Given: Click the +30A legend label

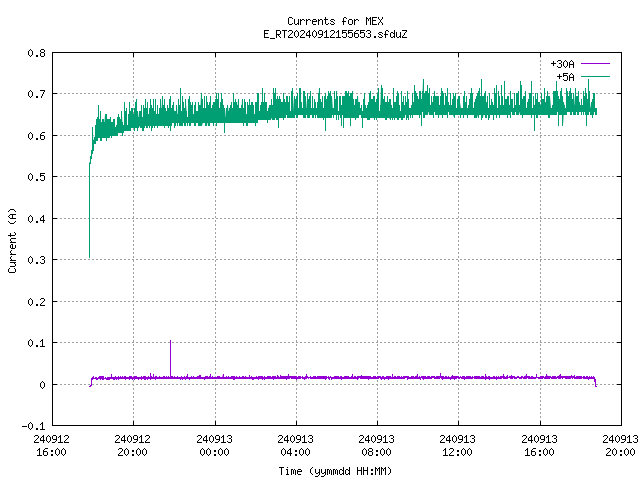Looking at the screenshot, I should coord(562,64).
